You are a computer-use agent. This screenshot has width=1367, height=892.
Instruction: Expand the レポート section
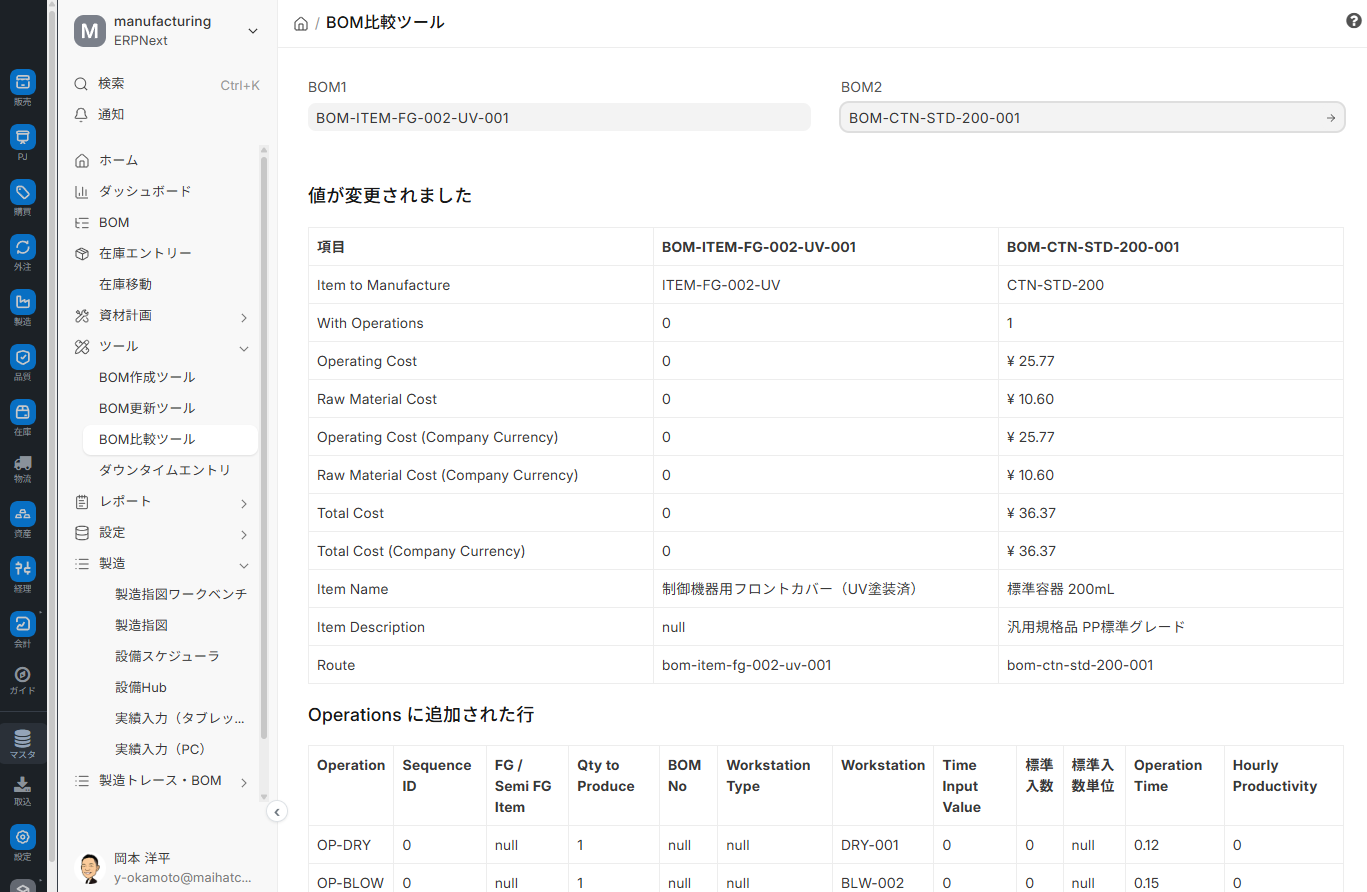point(243,502)
